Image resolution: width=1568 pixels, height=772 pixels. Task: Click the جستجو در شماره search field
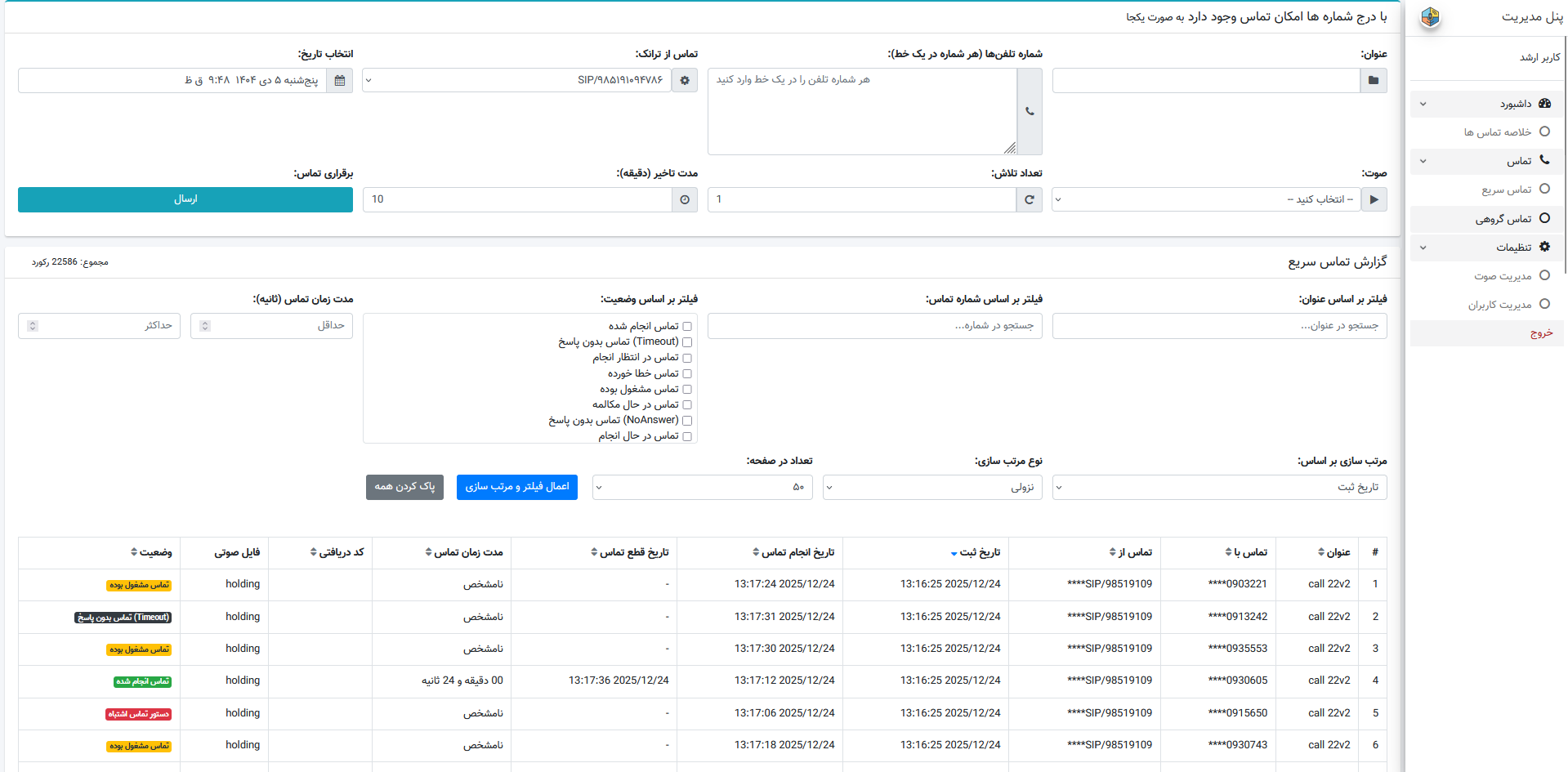point(874,326)
